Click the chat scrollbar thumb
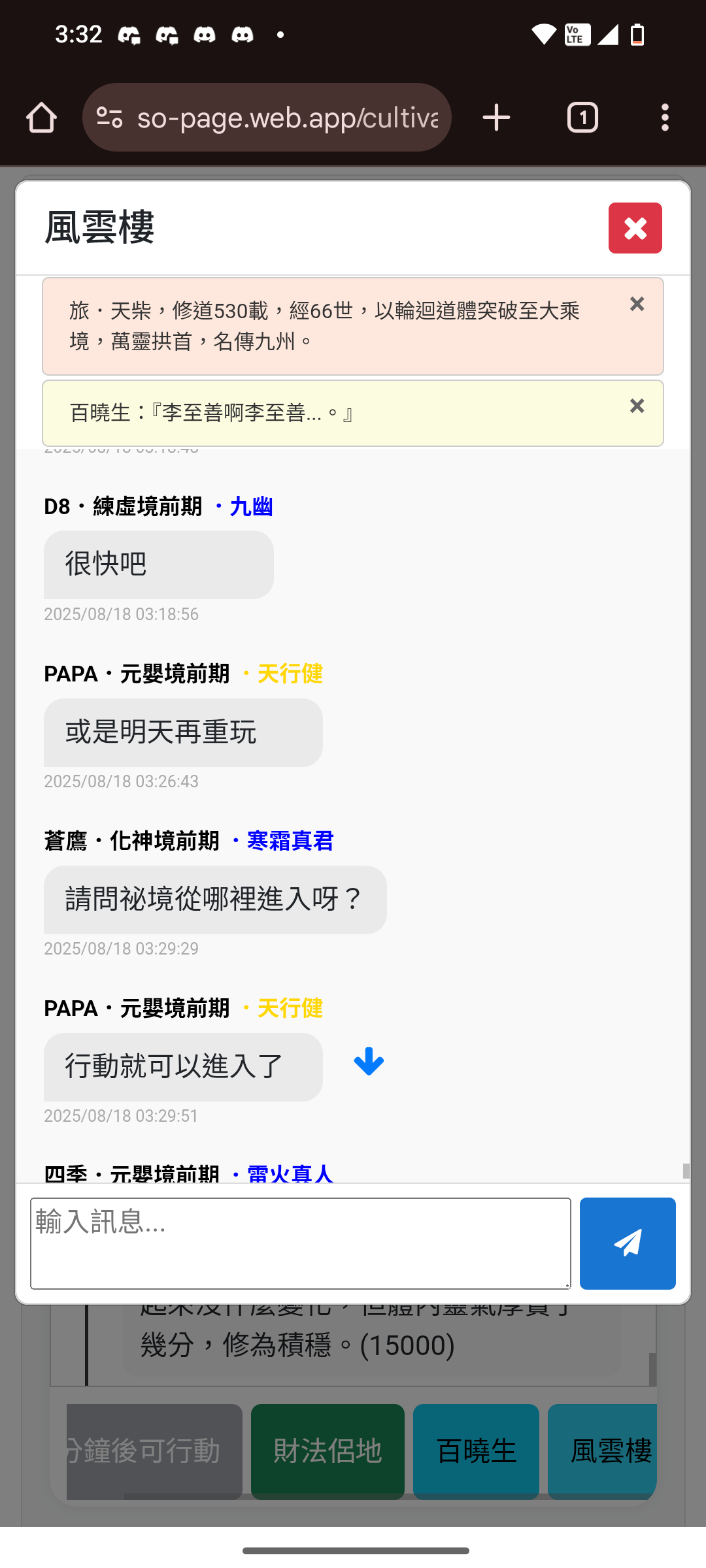 point(686,1171)
